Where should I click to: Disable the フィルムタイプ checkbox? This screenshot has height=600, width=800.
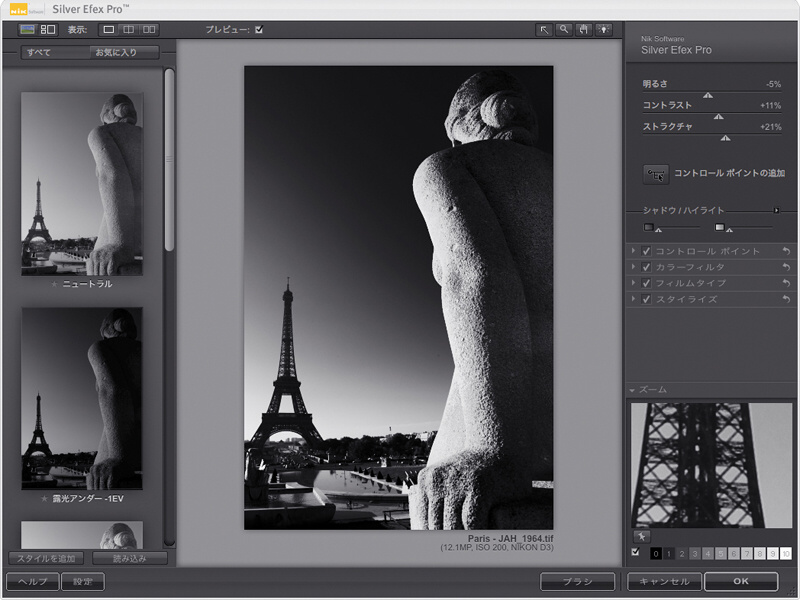(646, 283)
